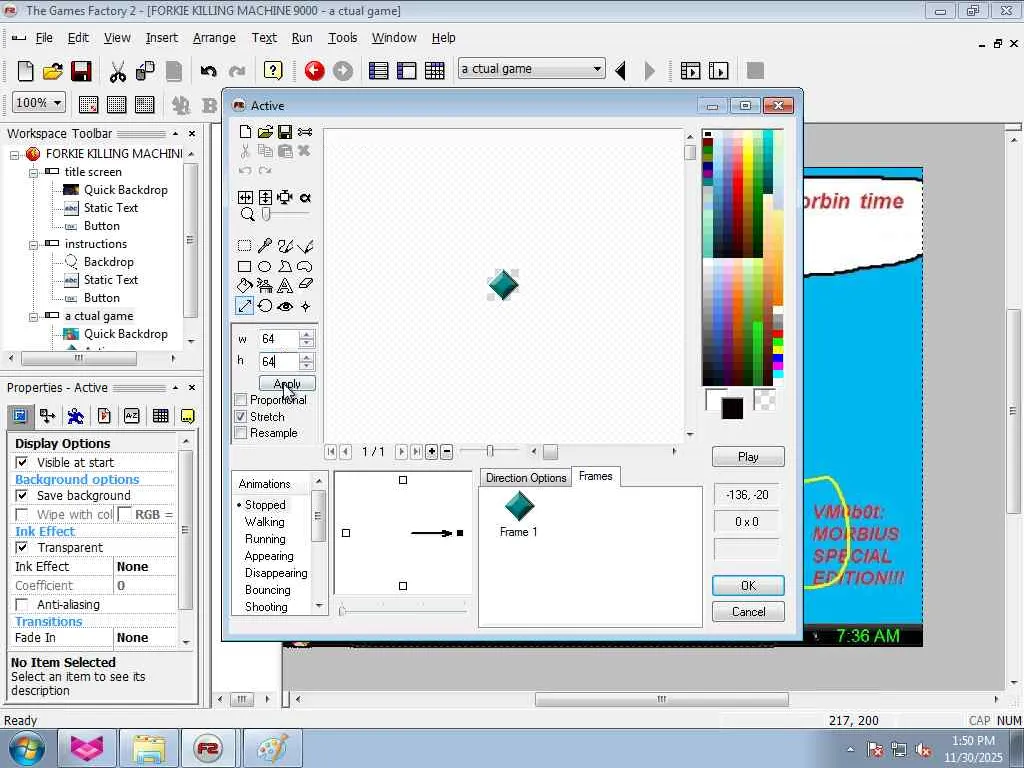Switch to the Frames tab
Viewport: 1024px width, 768px height.
(596, 476)
